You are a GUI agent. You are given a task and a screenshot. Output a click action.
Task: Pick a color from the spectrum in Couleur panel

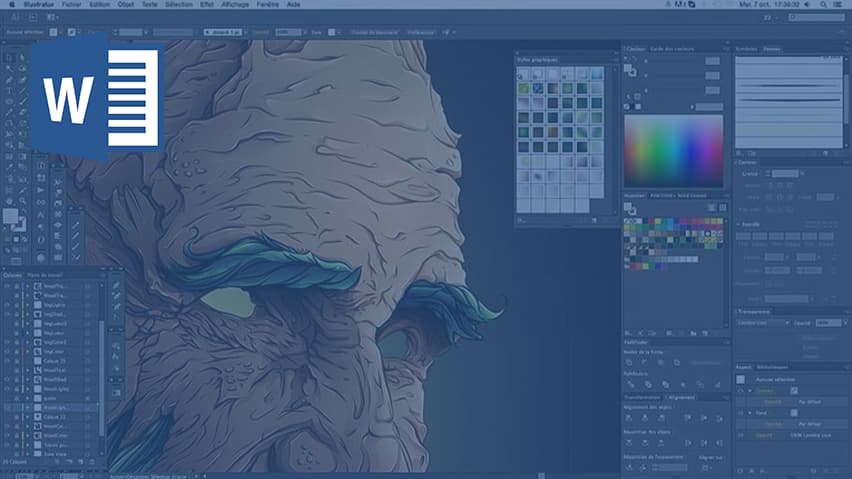click(x=673, y=151)
